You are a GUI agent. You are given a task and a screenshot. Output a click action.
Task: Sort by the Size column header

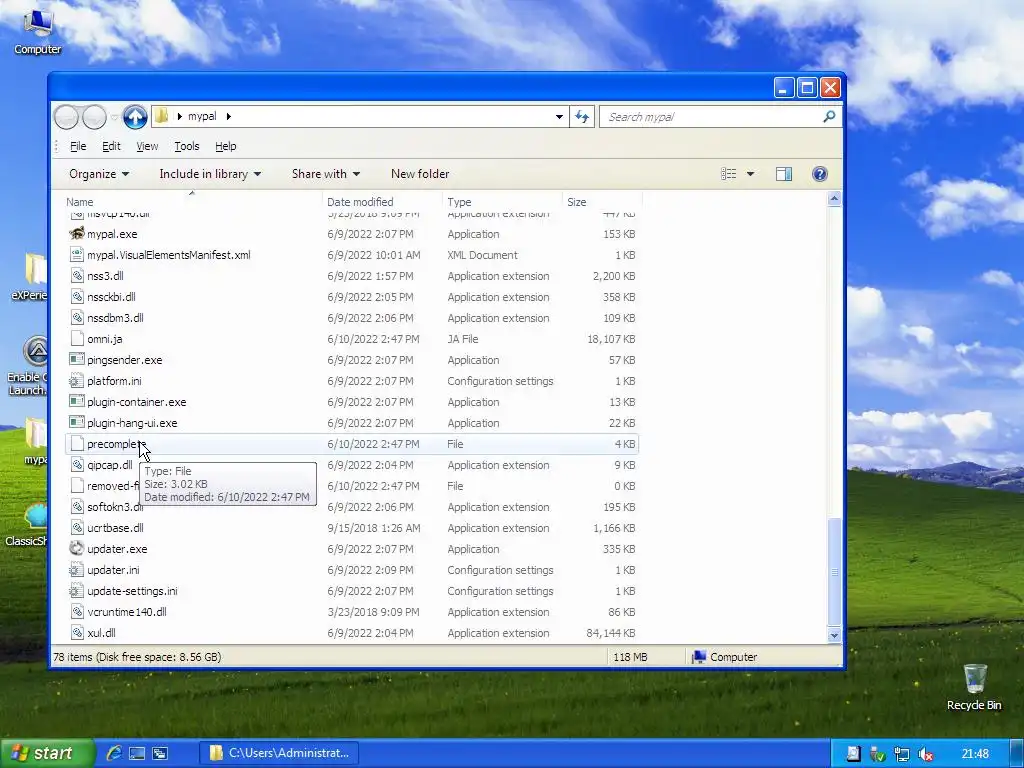coord(602,202)
